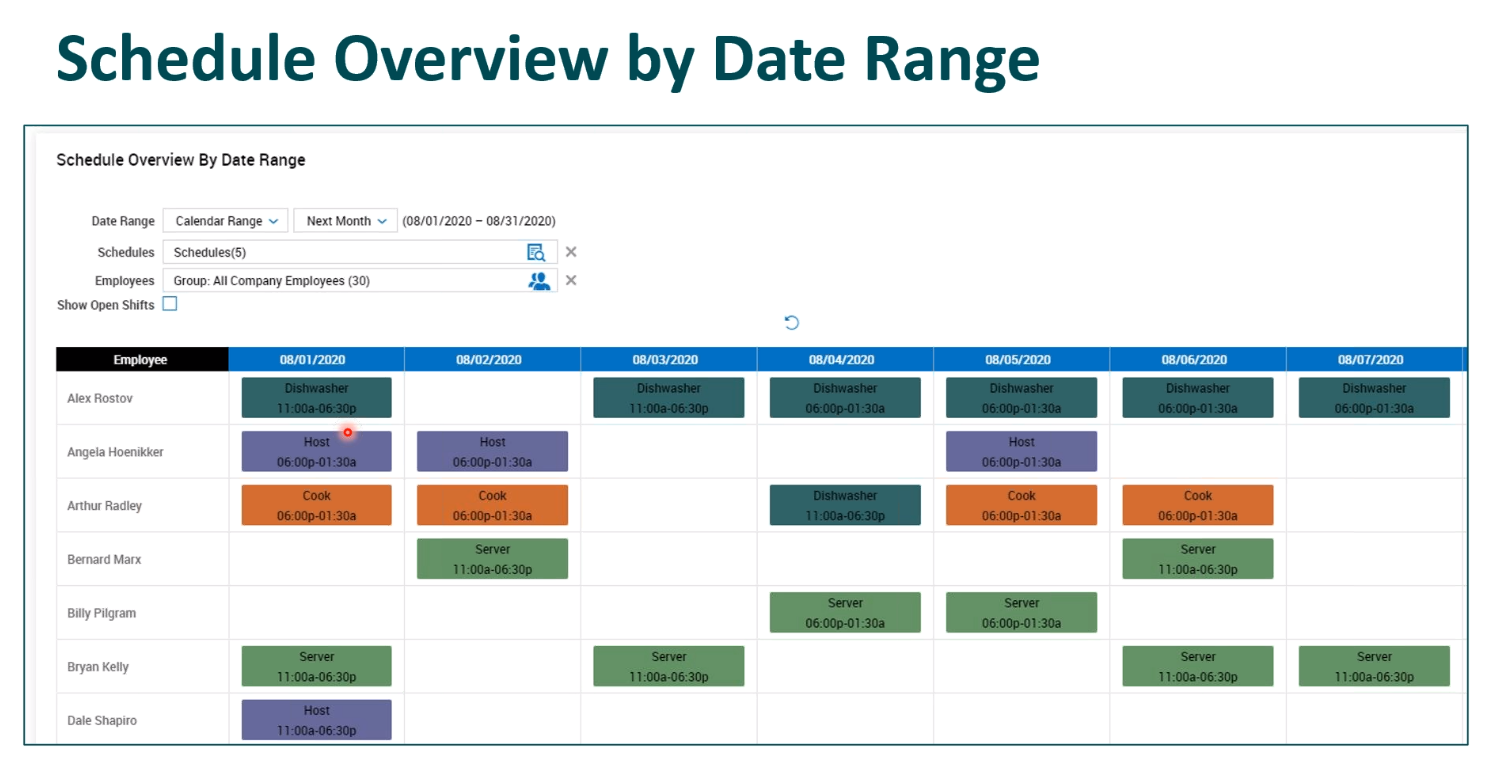Click employee name Alex Rostov

point(100,398)
